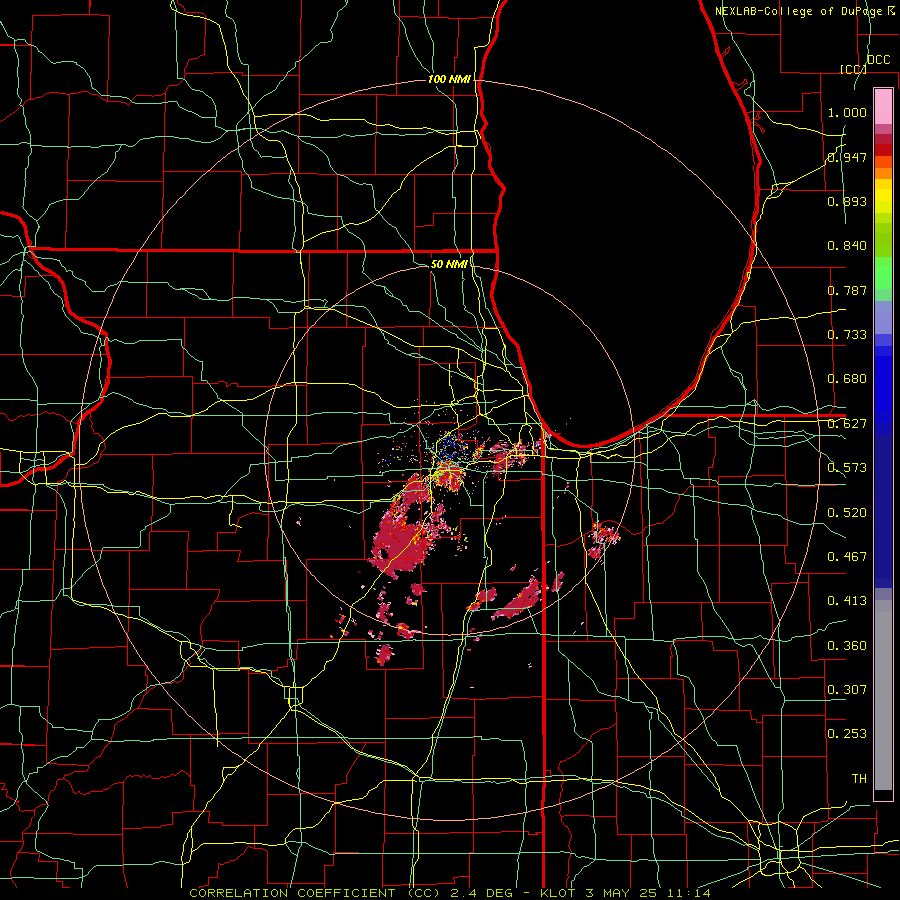
Task: Pick the bright green color bar segment
Action: point(883,273)
